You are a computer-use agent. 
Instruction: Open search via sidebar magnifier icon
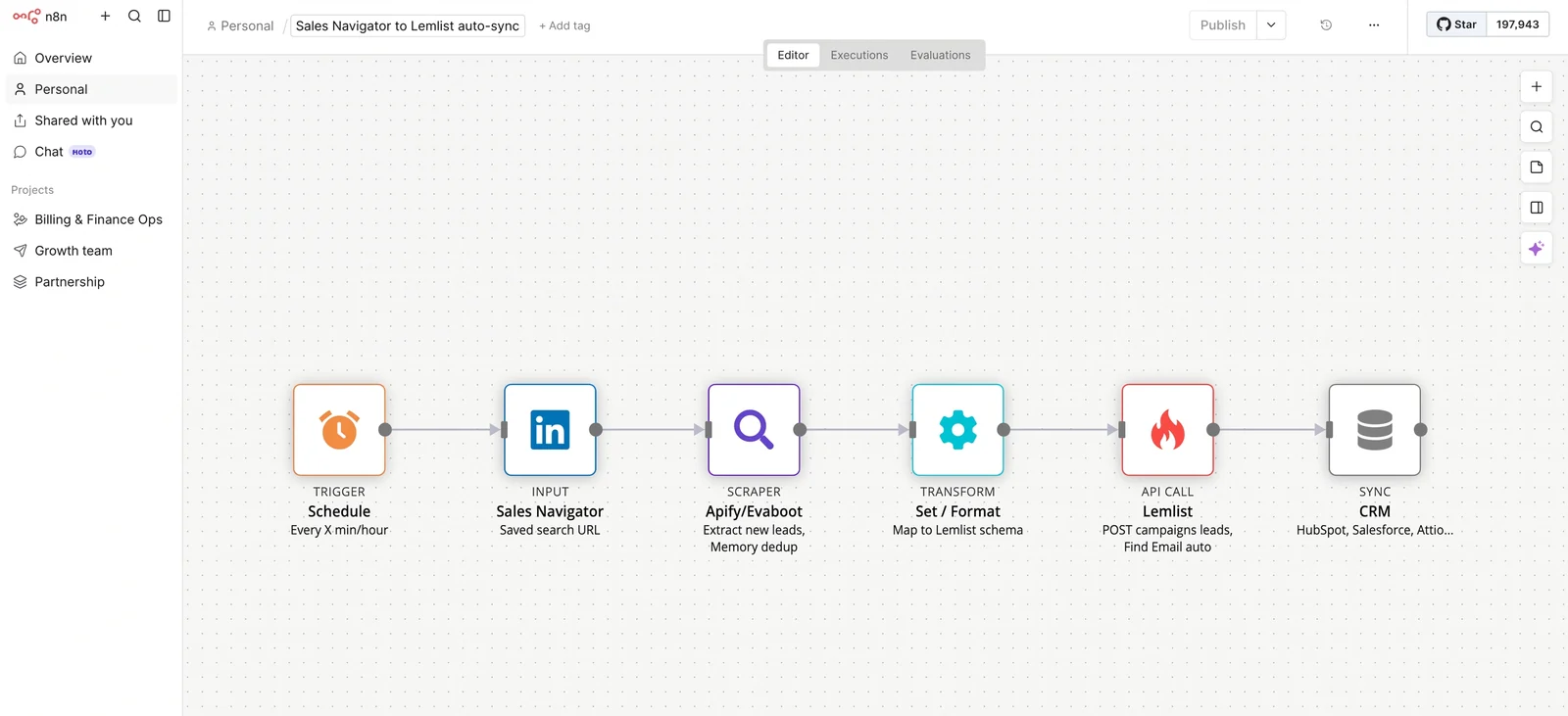(x=134, y=16)
